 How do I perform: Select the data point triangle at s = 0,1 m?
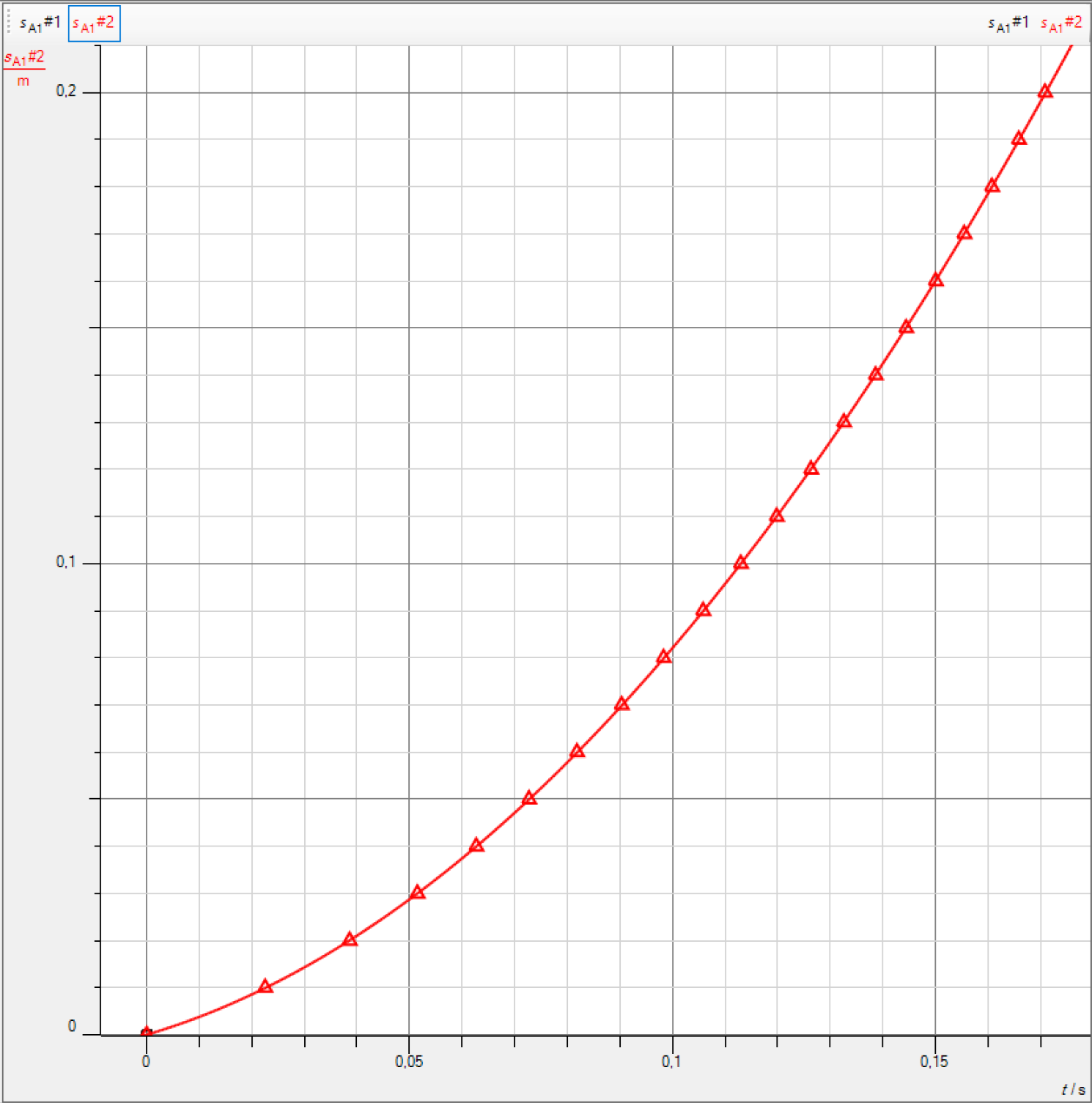pyautogui.click(x=741, y=563)
